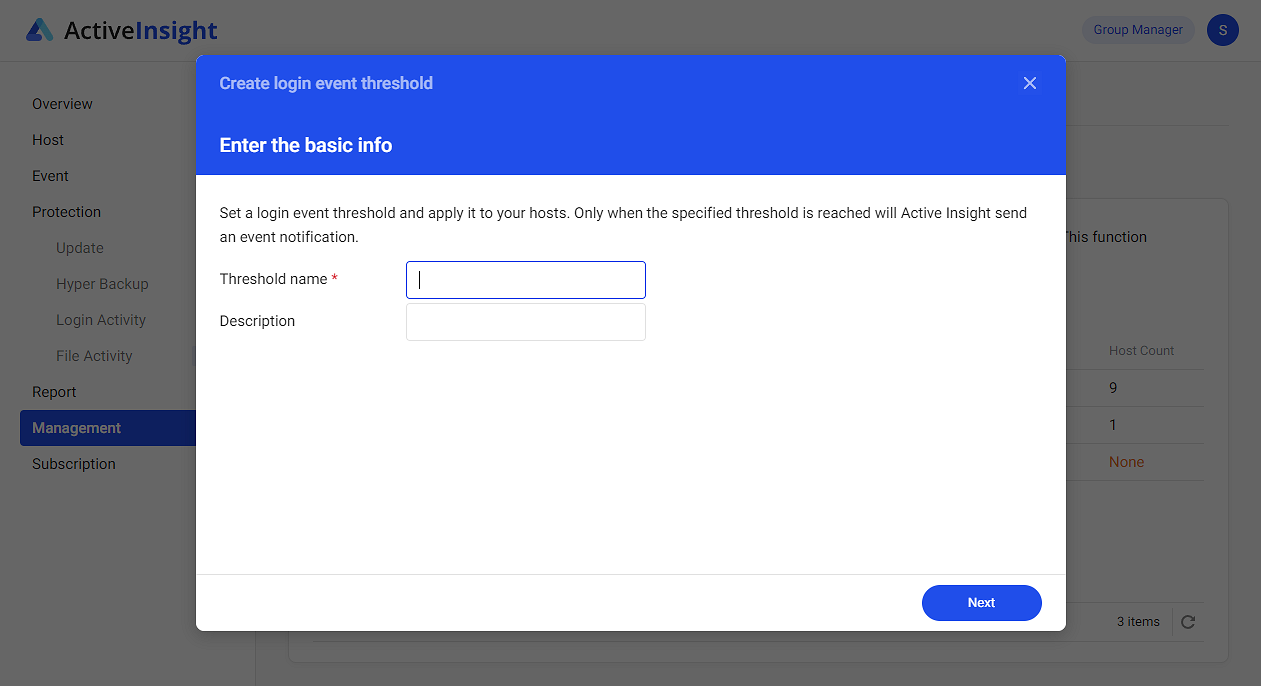1261x686 pixels.
Task: Select Hyper Backup in the sidebar
Action: (100, 283)
